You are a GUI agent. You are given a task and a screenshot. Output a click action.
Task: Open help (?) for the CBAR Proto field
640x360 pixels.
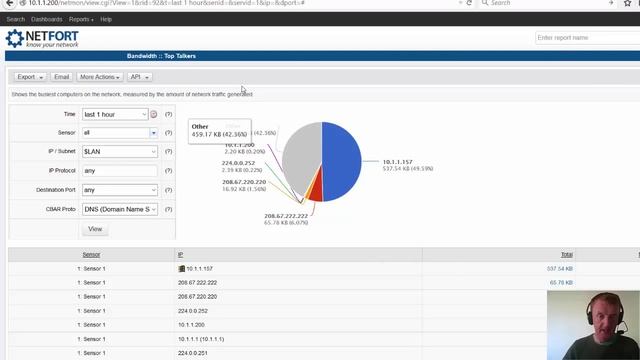tap(169, 209)
